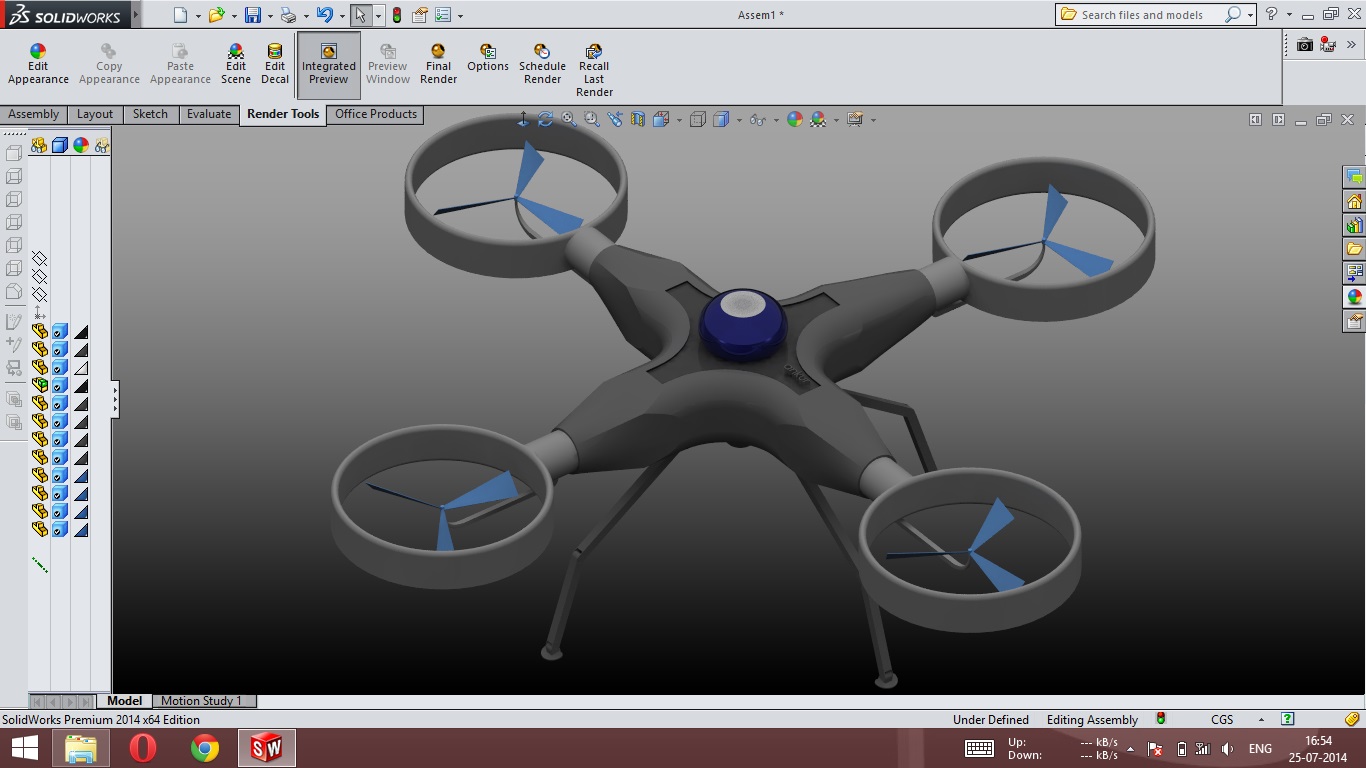Click Zoom to Area magnifier icon

point(592,119)
